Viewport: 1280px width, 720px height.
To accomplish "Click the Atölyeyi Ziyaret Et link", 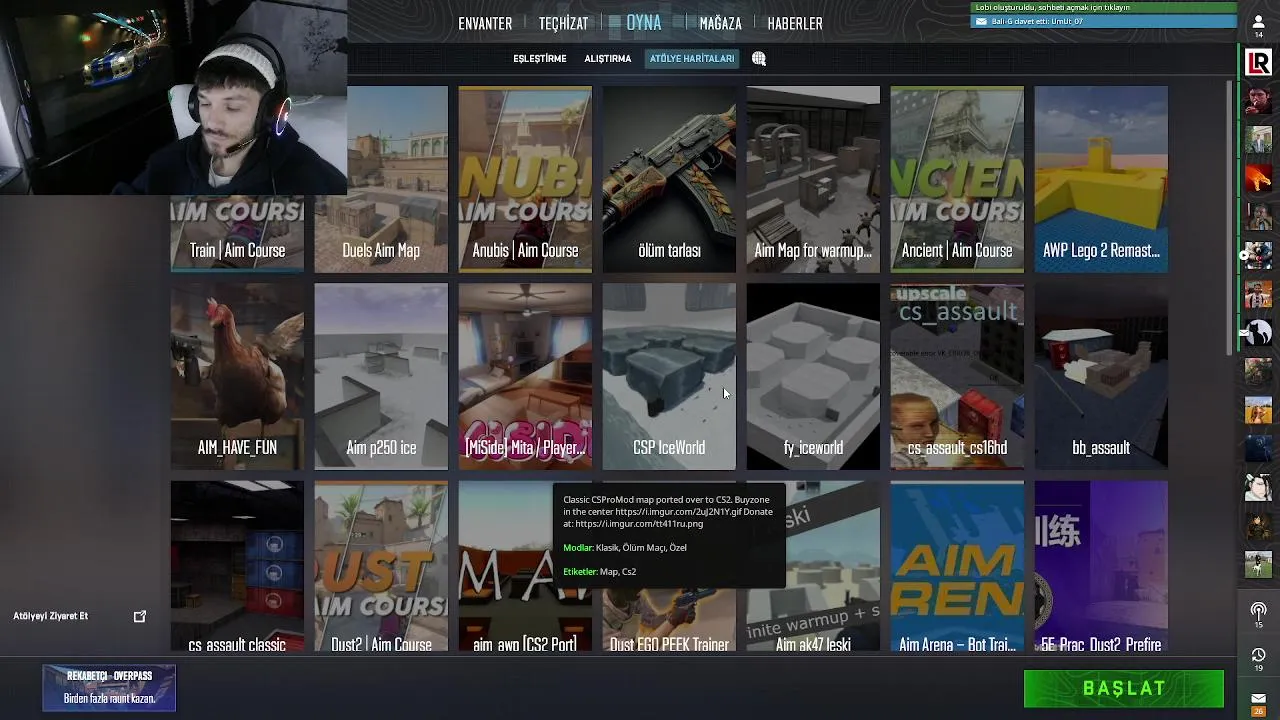I will coord(51,616).
